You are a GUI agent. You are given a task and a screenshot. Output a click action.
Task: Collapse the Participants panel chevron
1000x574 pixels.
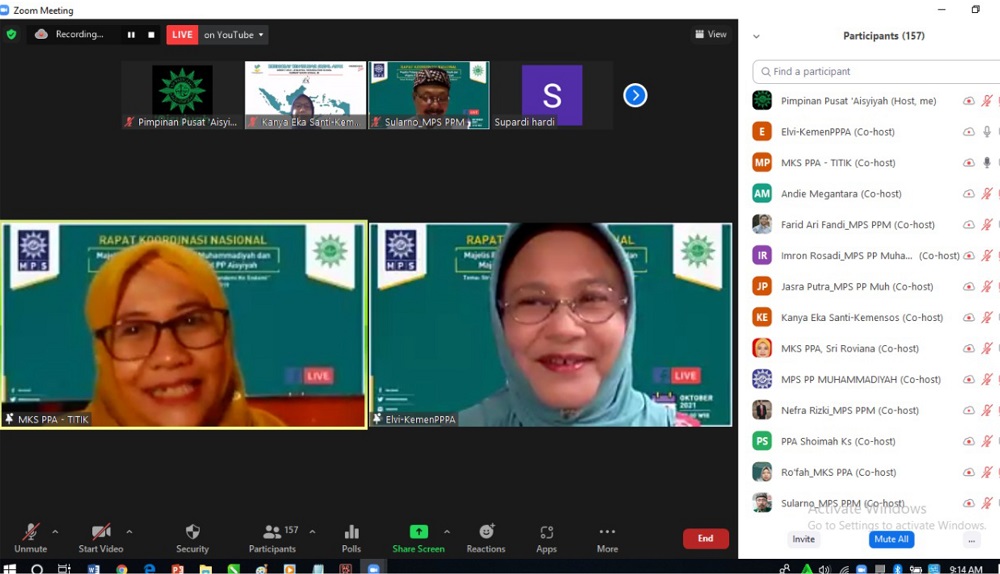point(756,36)
